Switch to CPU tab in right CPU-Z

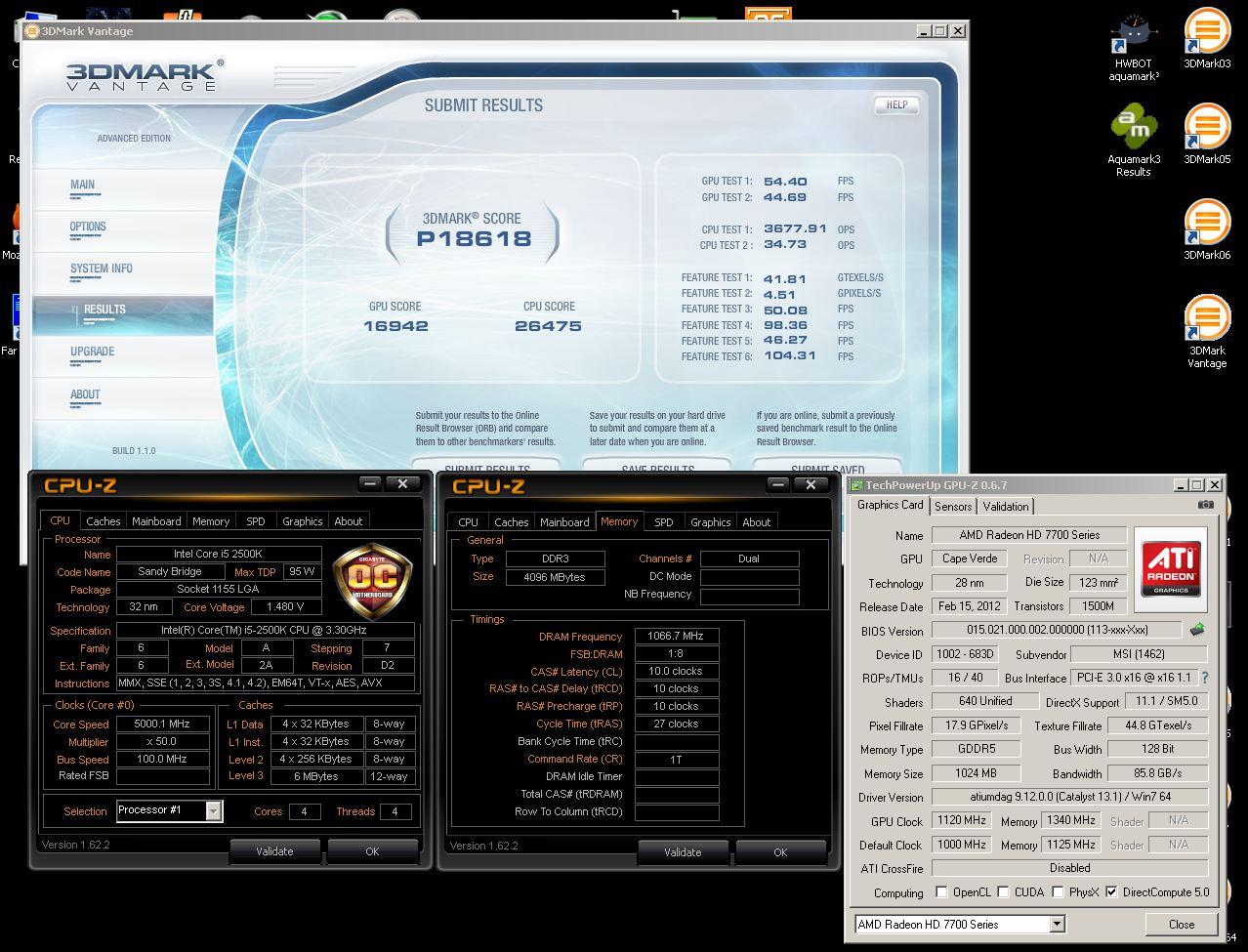coord(469,522)
